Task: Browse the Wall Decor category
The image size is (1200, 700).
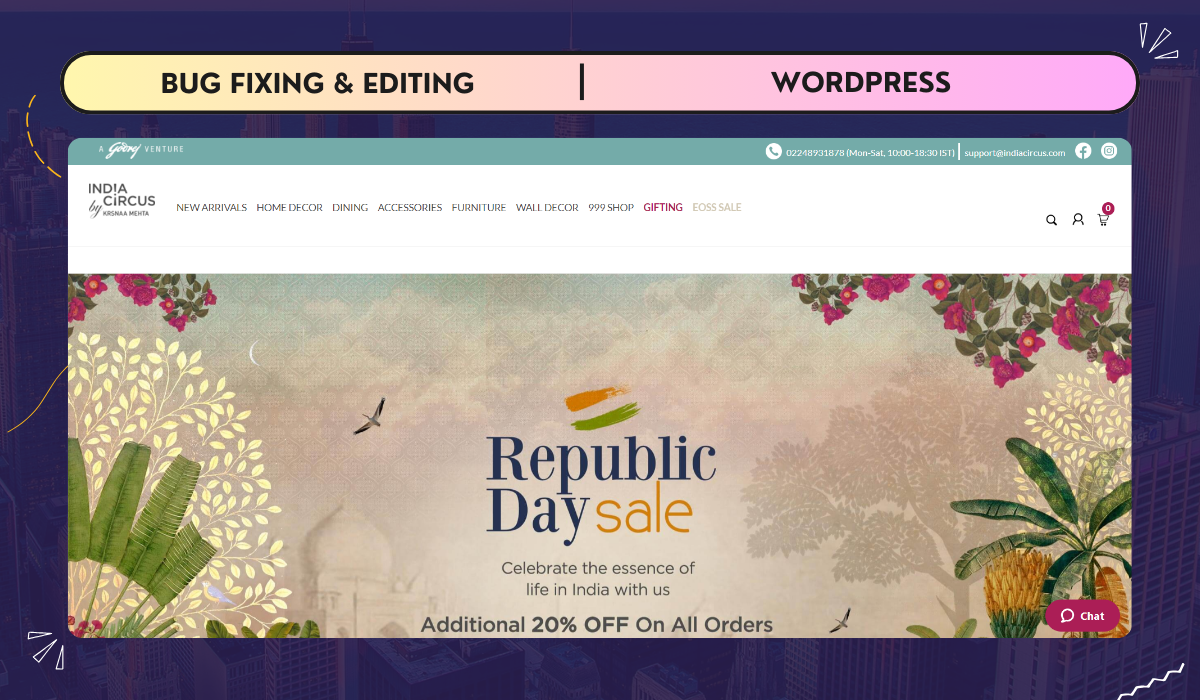Action: click(547, 208)
